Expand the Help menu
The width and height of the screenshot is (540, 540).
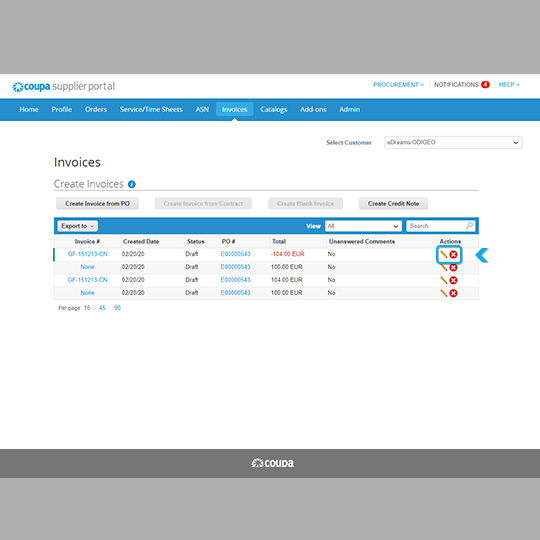pyautogui.click(x=509, y=85)
